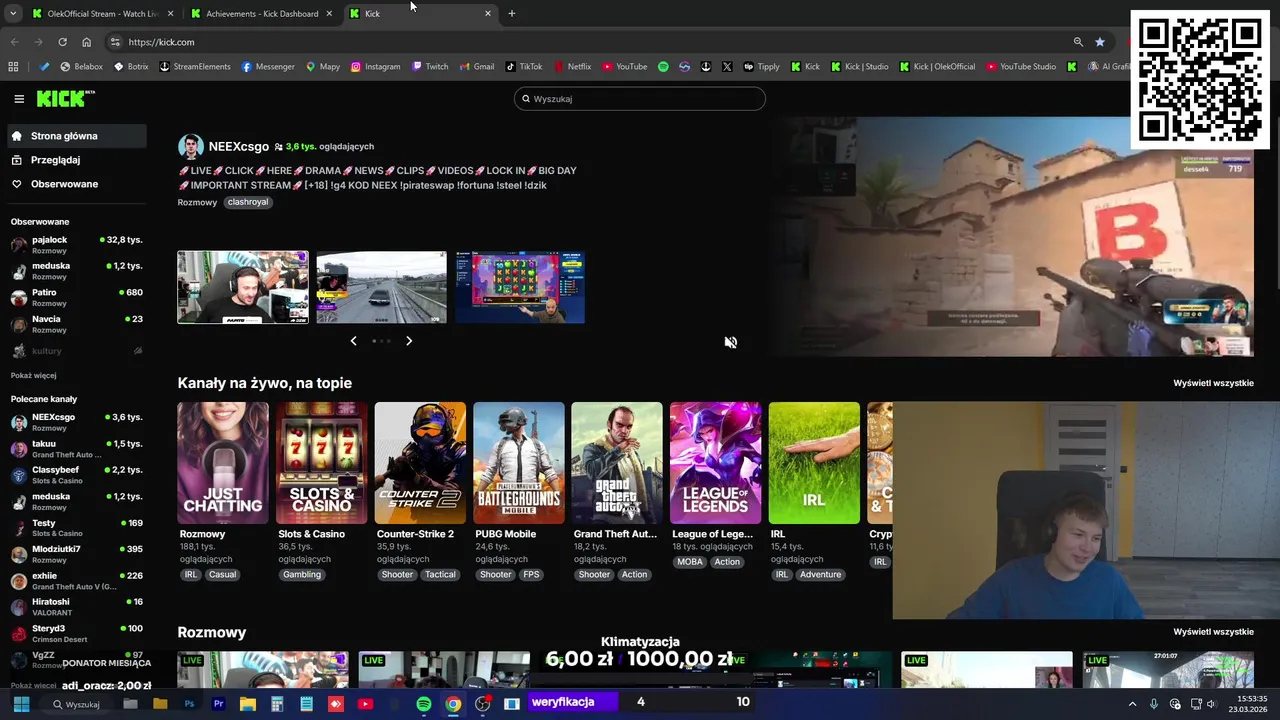
Task: Open the Slots & Casino category card
Action: 321,463
